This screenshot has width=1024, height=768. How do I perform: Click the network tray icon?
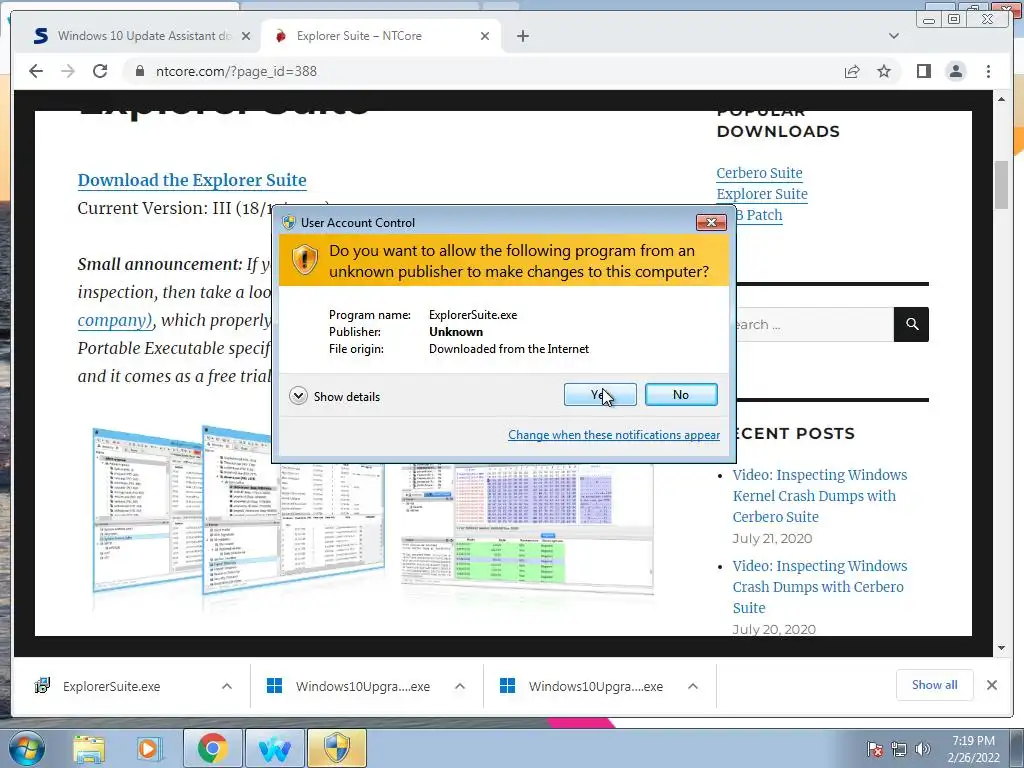coord(899,750)
